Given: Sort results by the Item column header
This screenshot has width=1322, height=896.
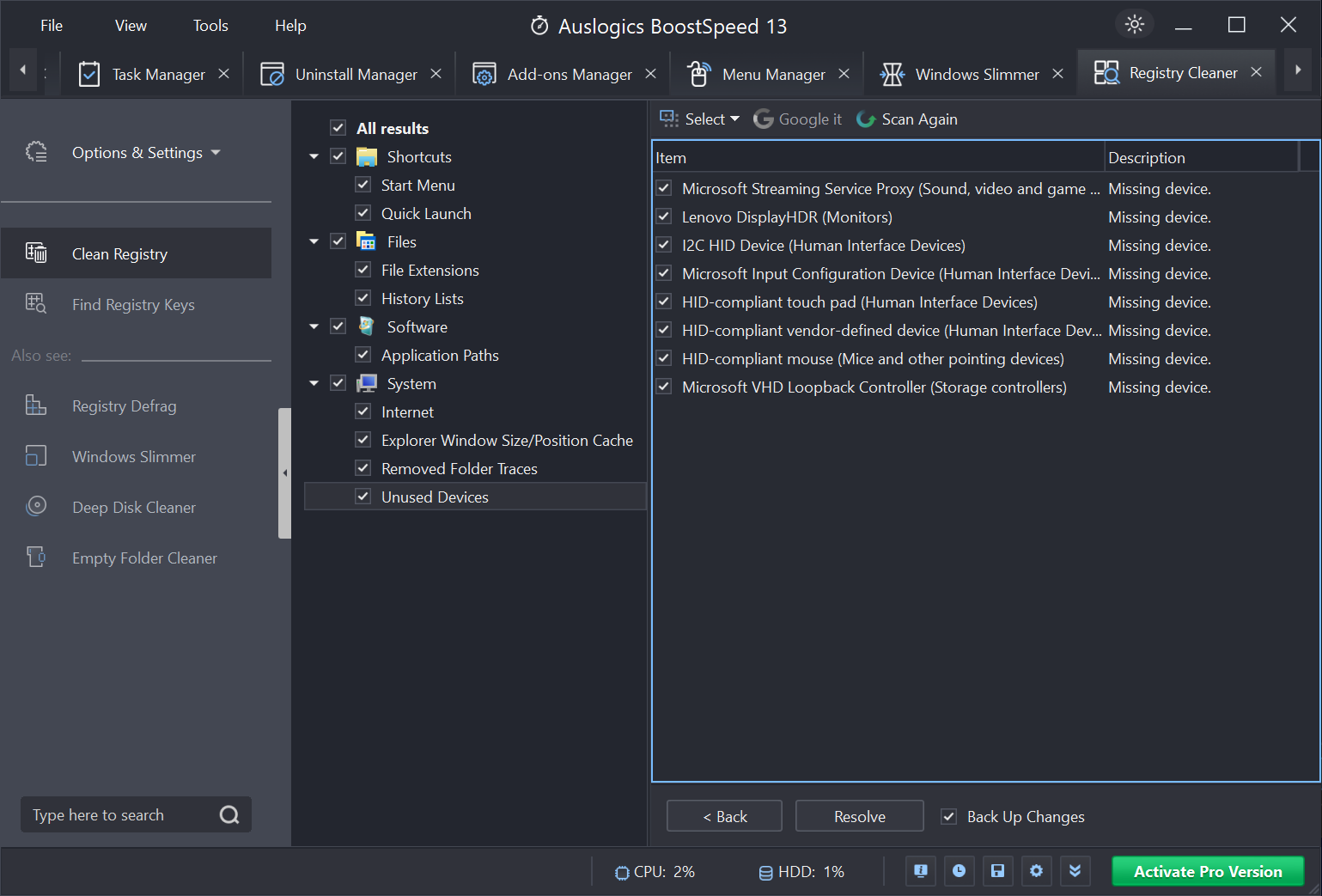Looking at the screenshot, I should tap(878, 157).
